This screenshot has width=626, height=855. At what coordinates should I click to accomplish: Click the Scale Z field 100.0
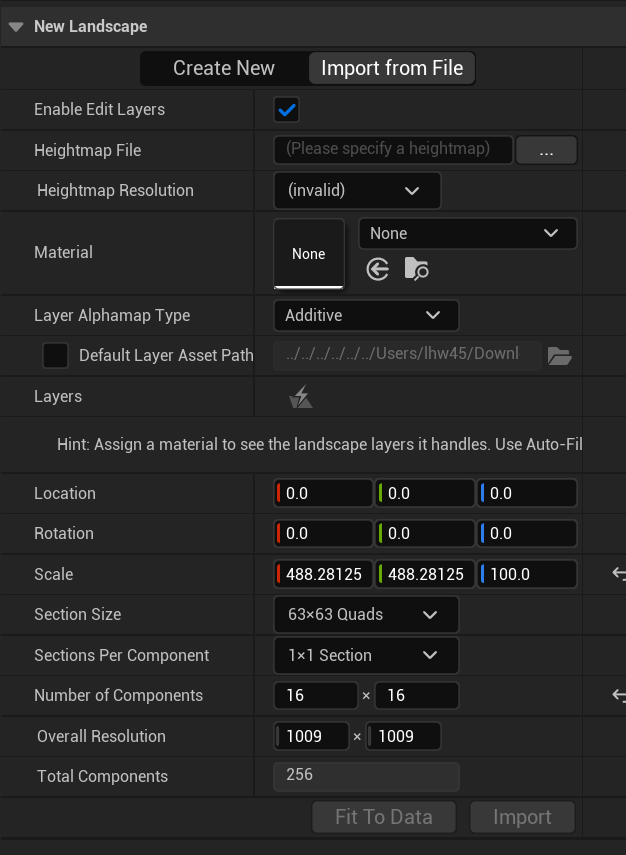(x=527, y=574)
